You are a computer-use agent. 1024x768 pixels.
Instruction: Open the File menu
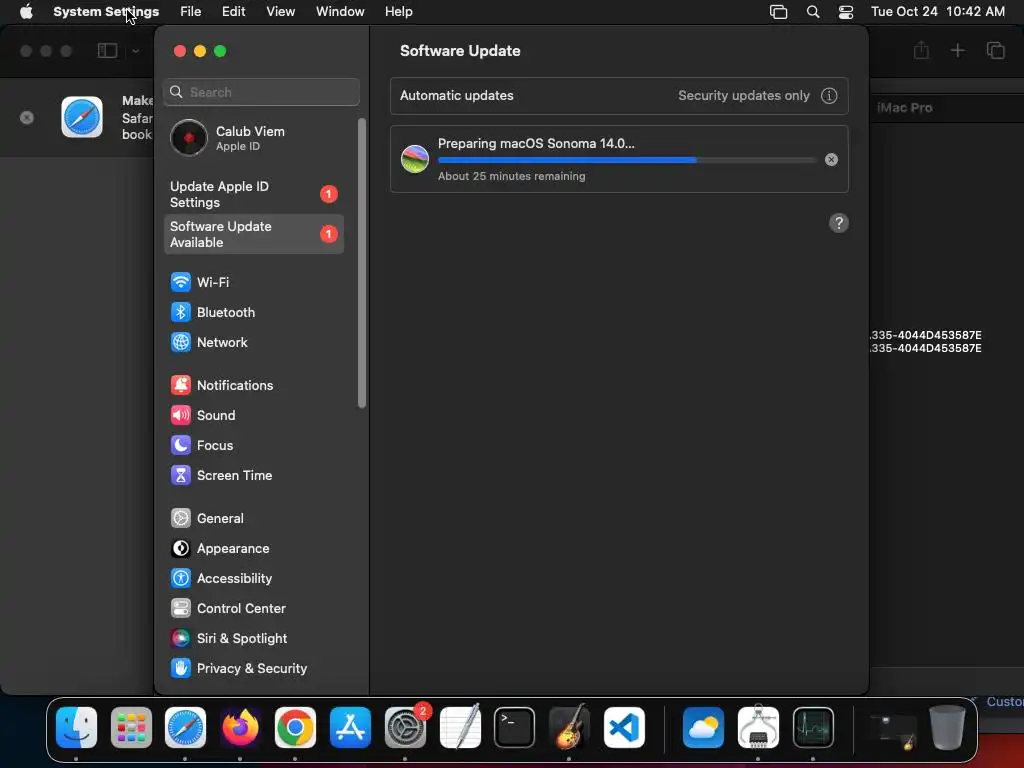coord(191,12)
